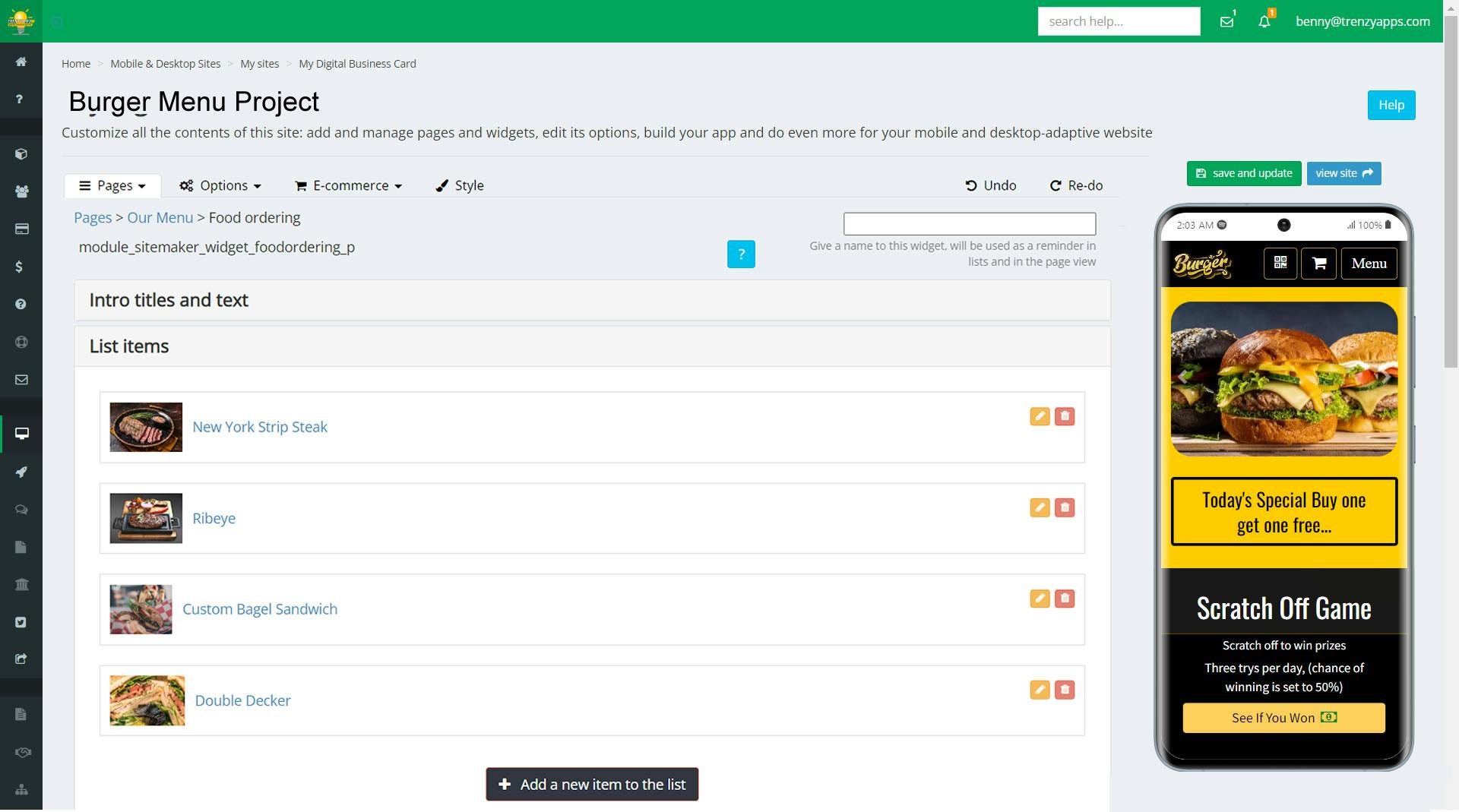1459x812 pixels.
Task: Click the Undo toolbar item
Action: pos(990,185)
